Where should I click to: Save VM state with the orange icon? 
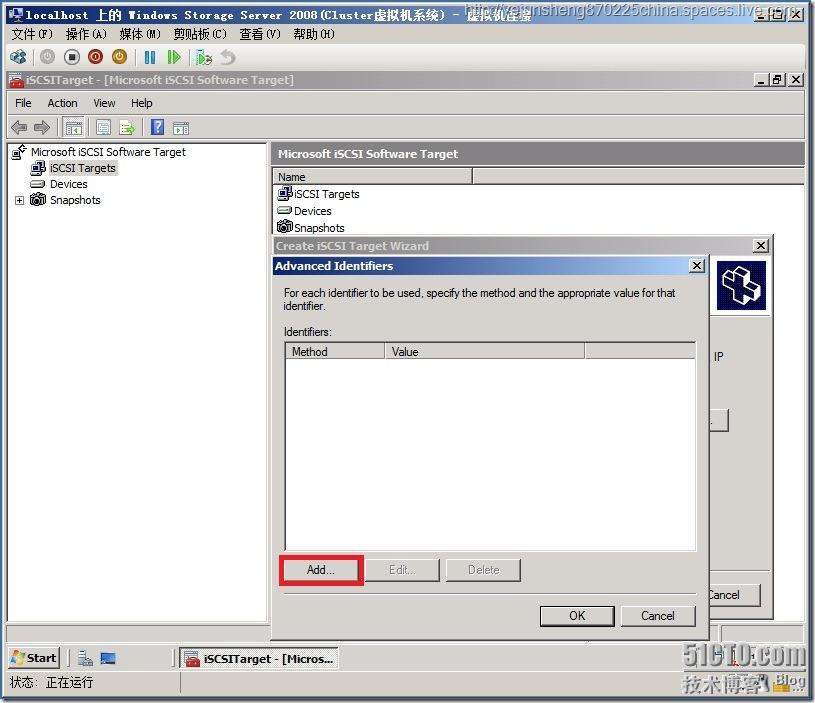(120, 57)
